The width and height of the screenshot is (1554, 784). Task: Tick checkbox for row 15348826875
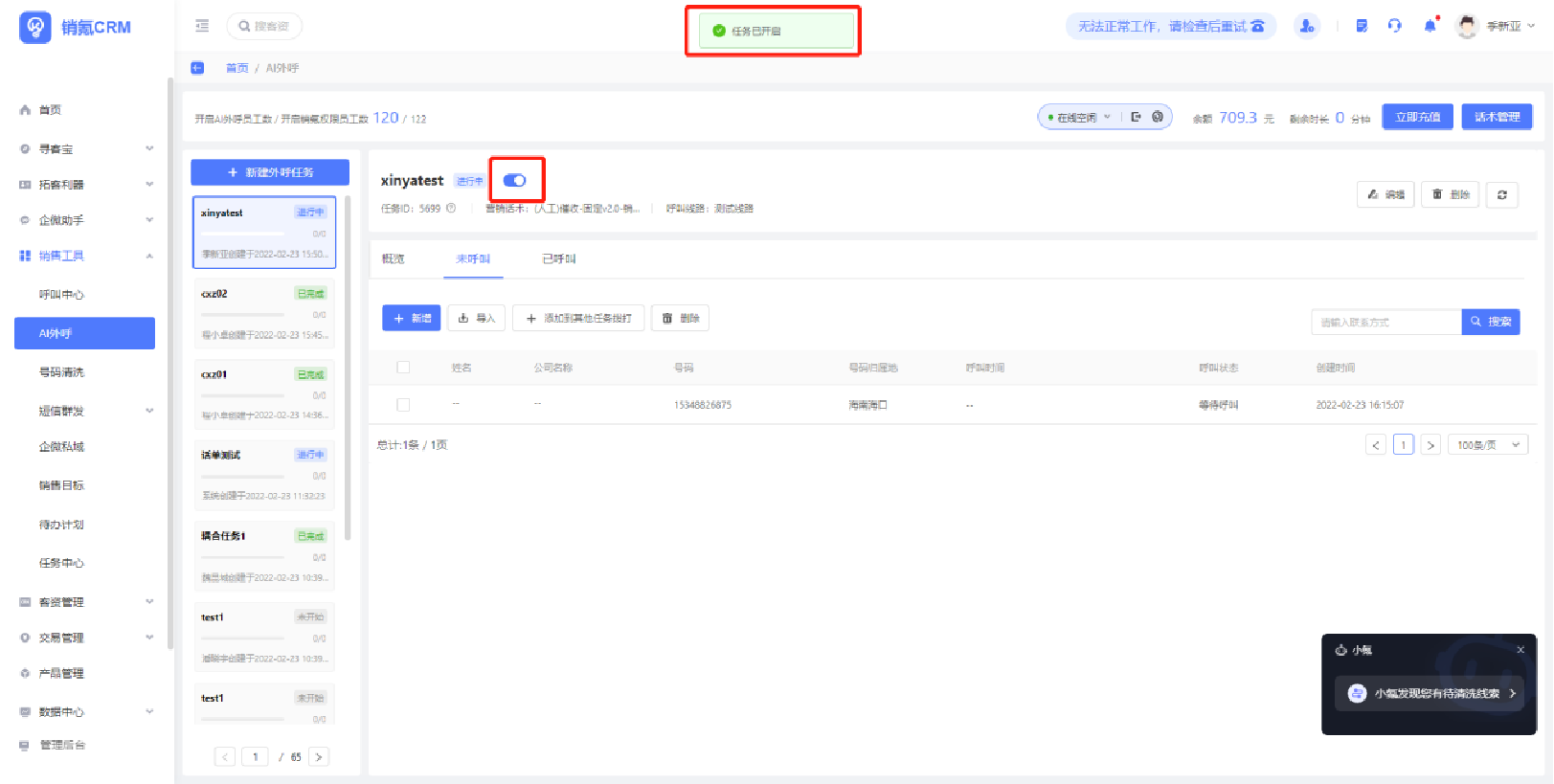(x=403, y=405)
